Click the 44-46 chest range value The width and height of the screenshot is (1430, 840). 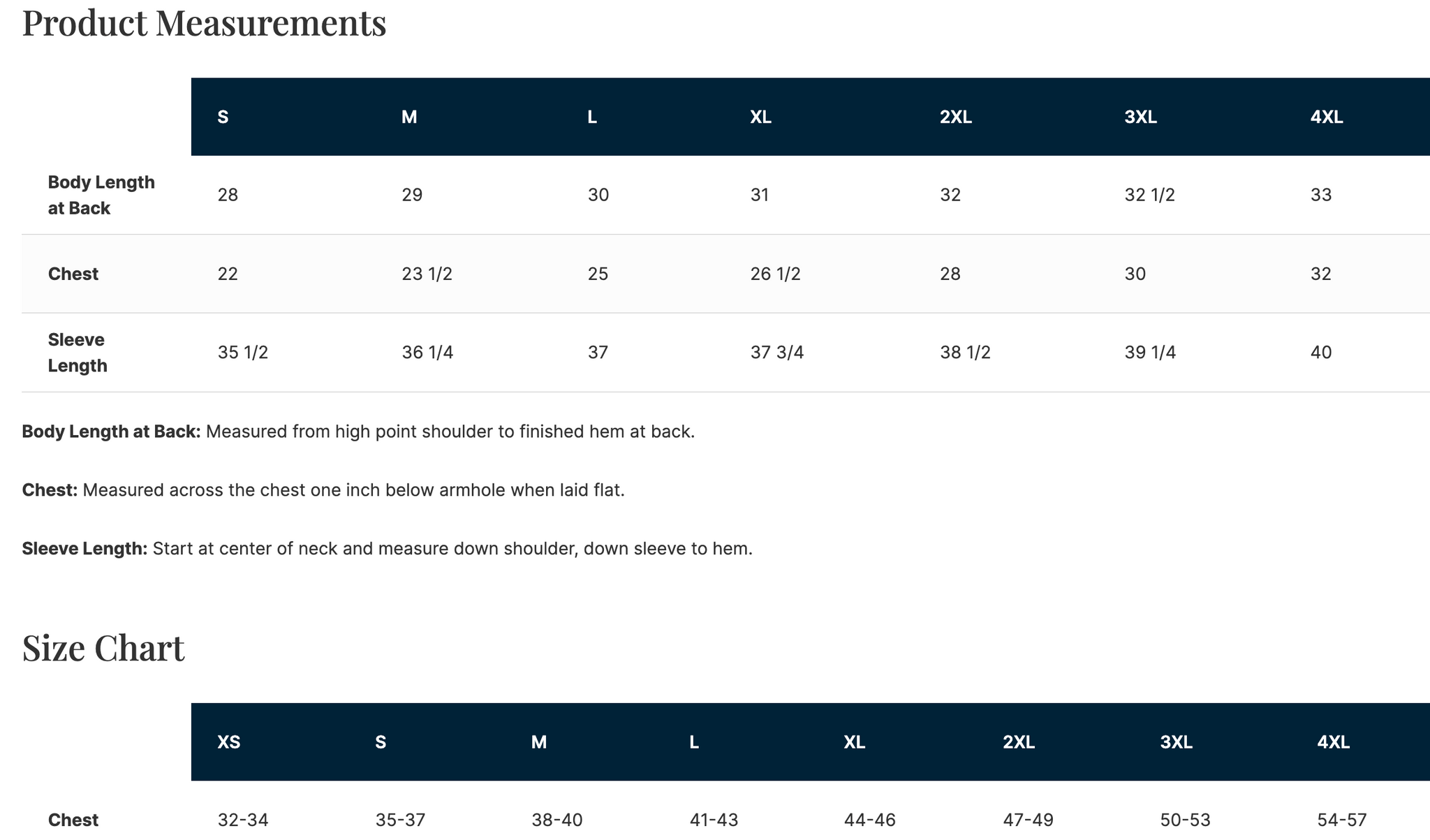(x=869, y=820)
